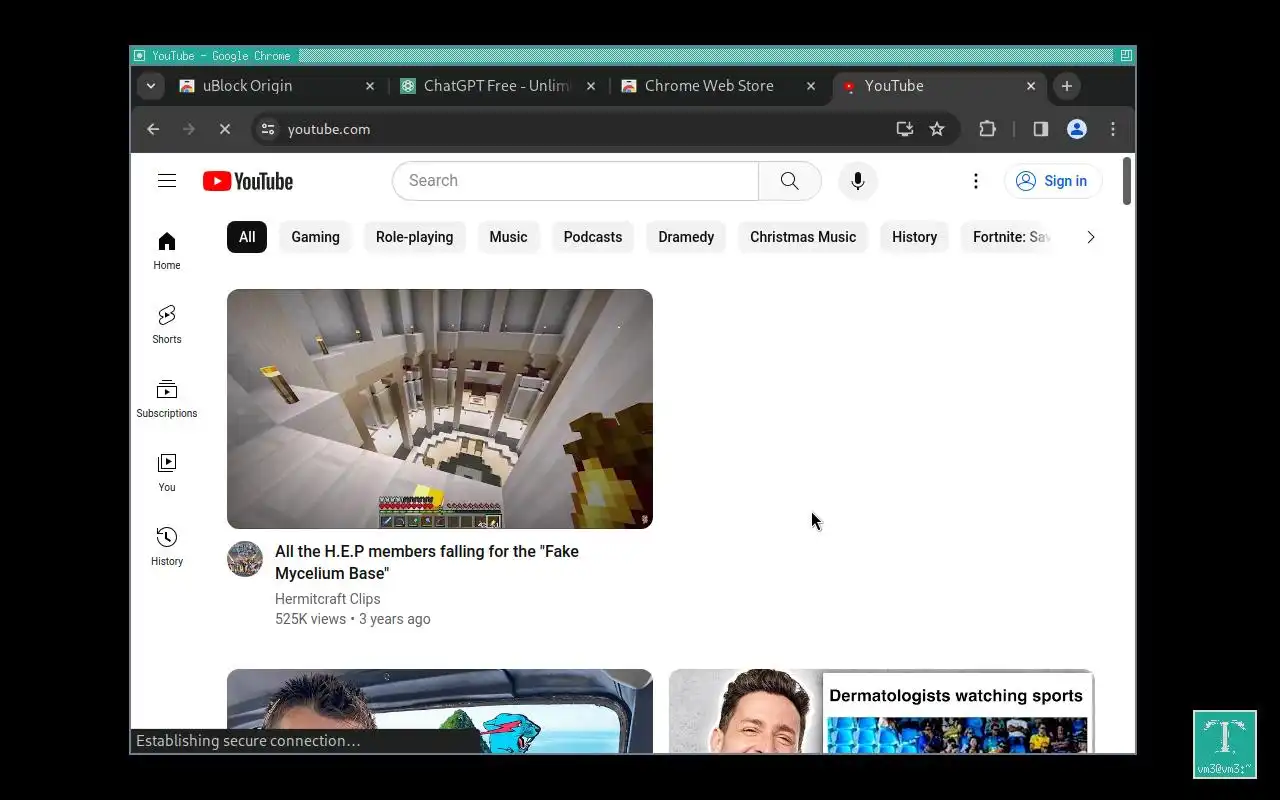This screenshot has width=1280, height=800.
Task: Click the Hermitcraft Clips channel avatar
Action: click(x=245, y=559)
